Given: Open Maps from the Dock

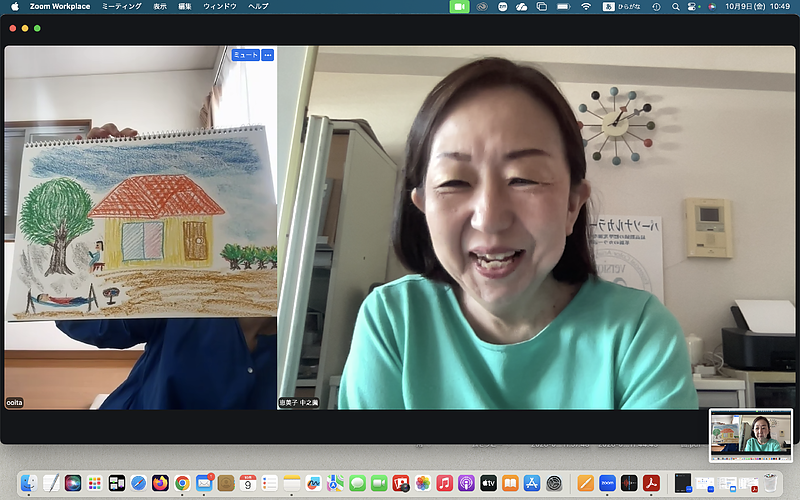Looking at the screenshot, I should click(x=335, y=483).
